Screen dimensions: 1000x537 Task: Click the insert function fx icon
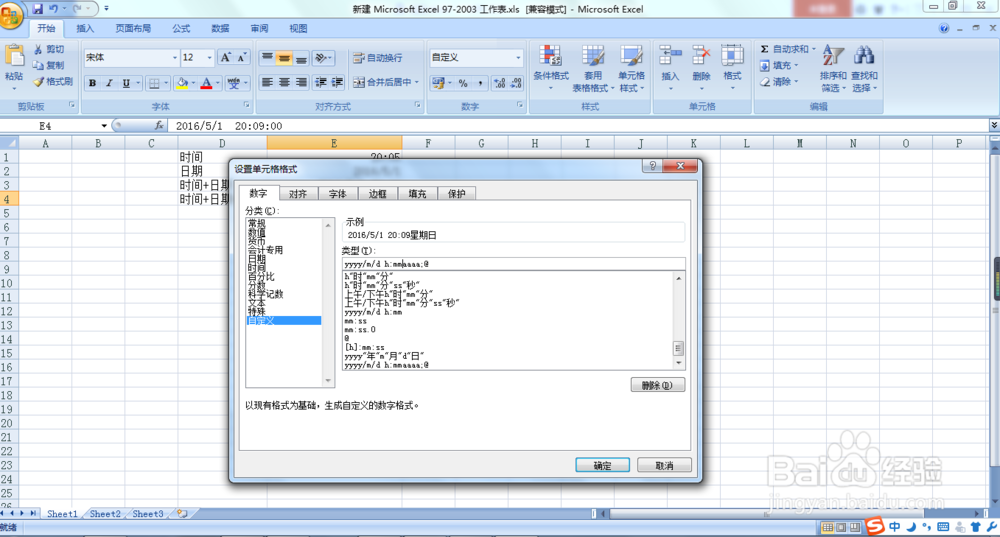point(159,126)
